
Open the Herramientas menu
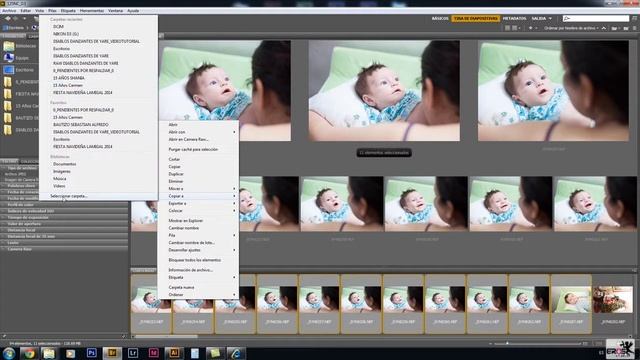coord(91,11)
